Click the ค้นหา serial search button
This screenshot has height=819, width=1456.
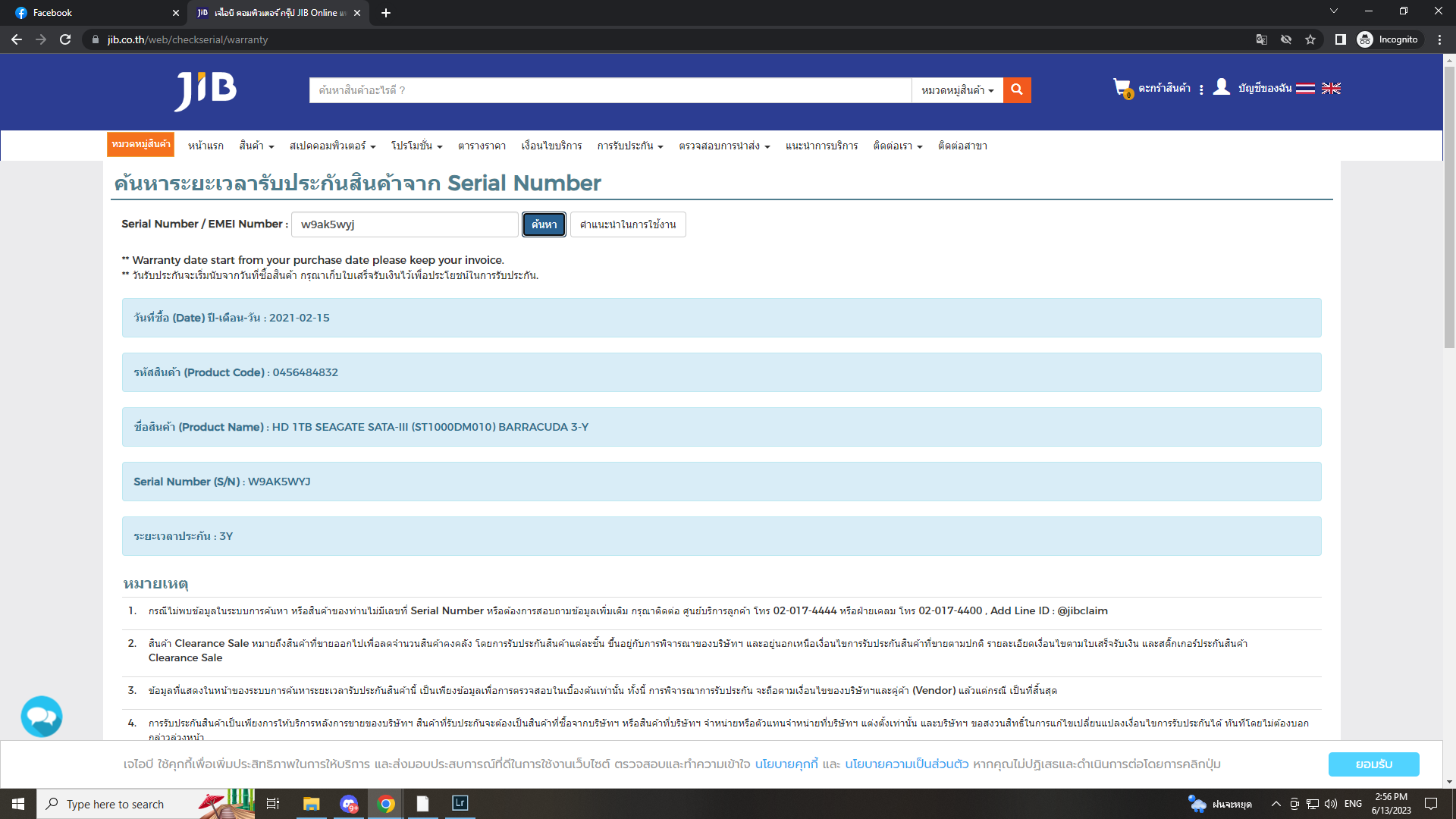click(544, 224)
